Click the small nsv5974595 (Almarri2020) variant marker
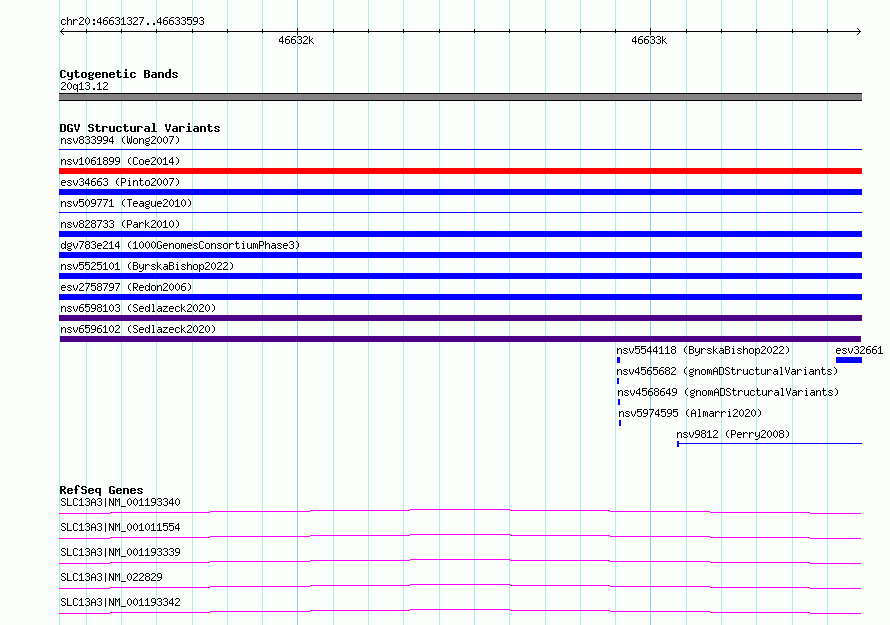This screenshot has width=890, height=625. (x=620, y=423)
